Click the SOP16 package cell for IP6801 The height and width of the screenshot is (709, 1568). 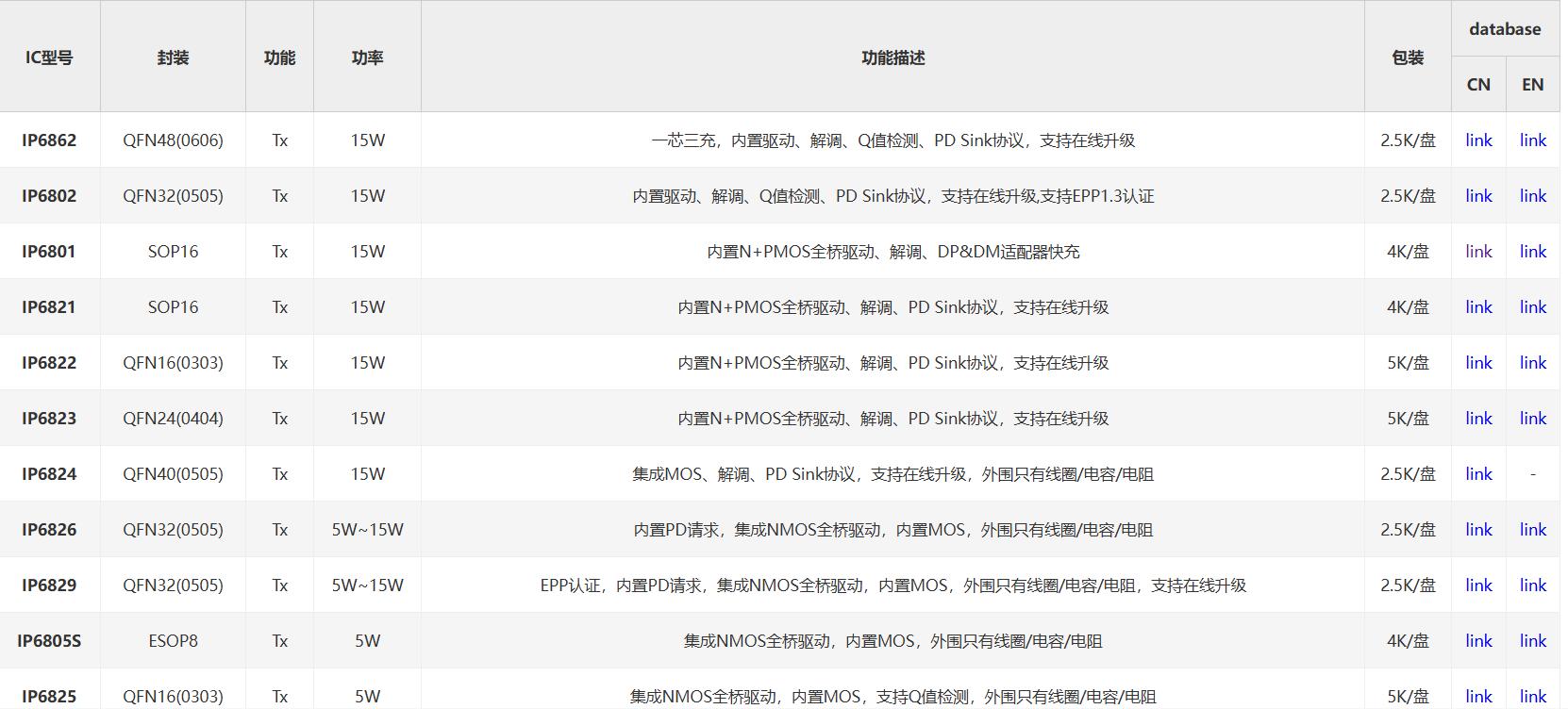pyautogui.click(x=173, y=252)
